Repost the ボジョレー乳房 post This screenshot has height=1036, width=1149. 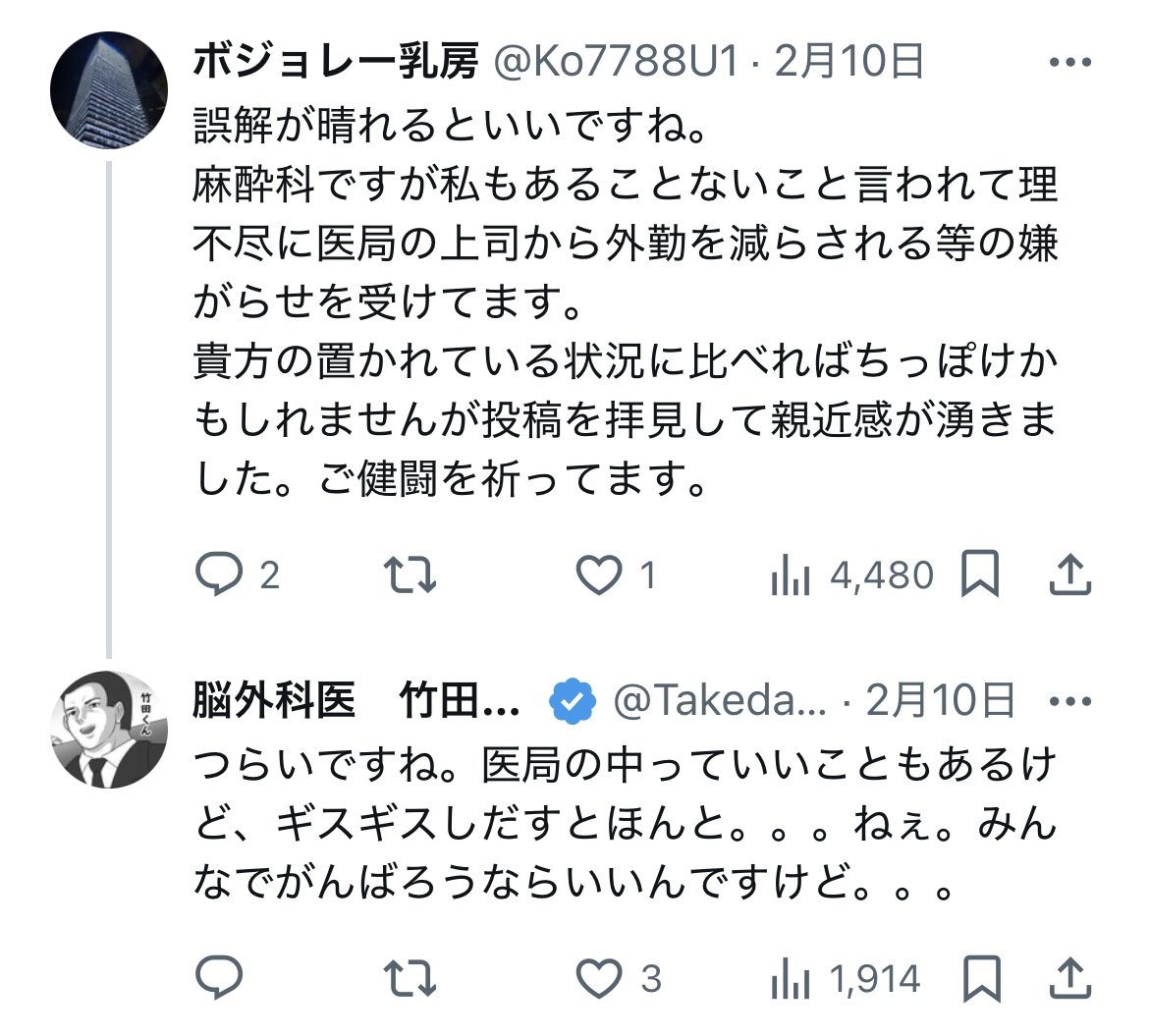(x=409, y=574)
